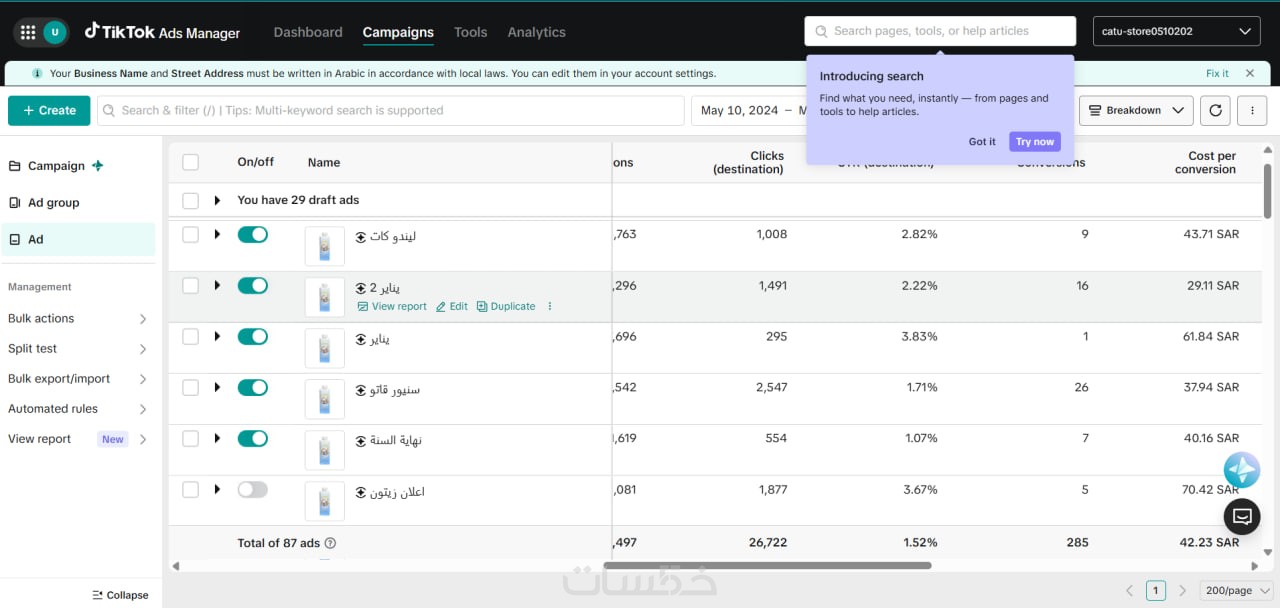Click the smart creative icon next to نهاية السنة
1280x608 pixels.
tap(362, 441)
